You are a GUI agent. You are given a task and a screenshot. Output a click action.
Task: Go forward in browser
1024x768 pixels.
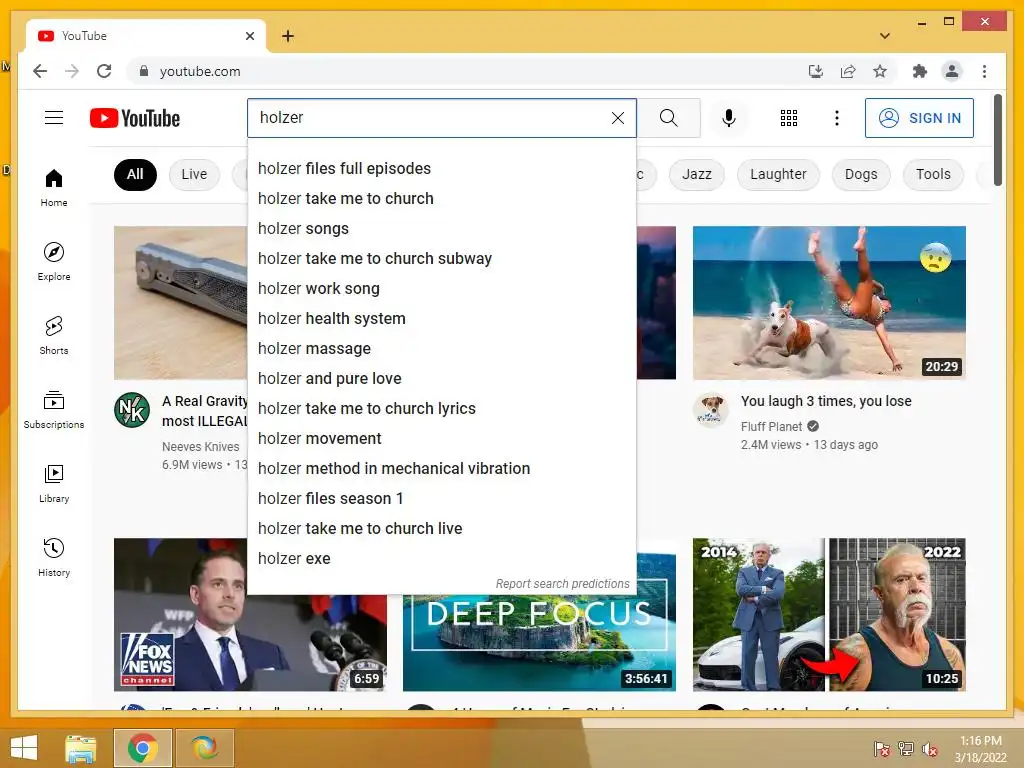click(x=72, y=71)
